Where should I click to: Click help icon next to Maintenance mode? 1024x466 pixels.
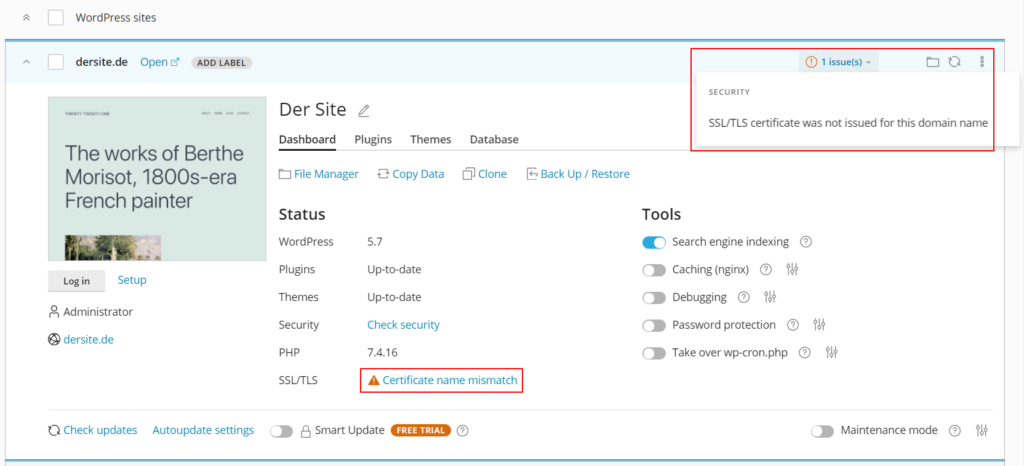955,431
